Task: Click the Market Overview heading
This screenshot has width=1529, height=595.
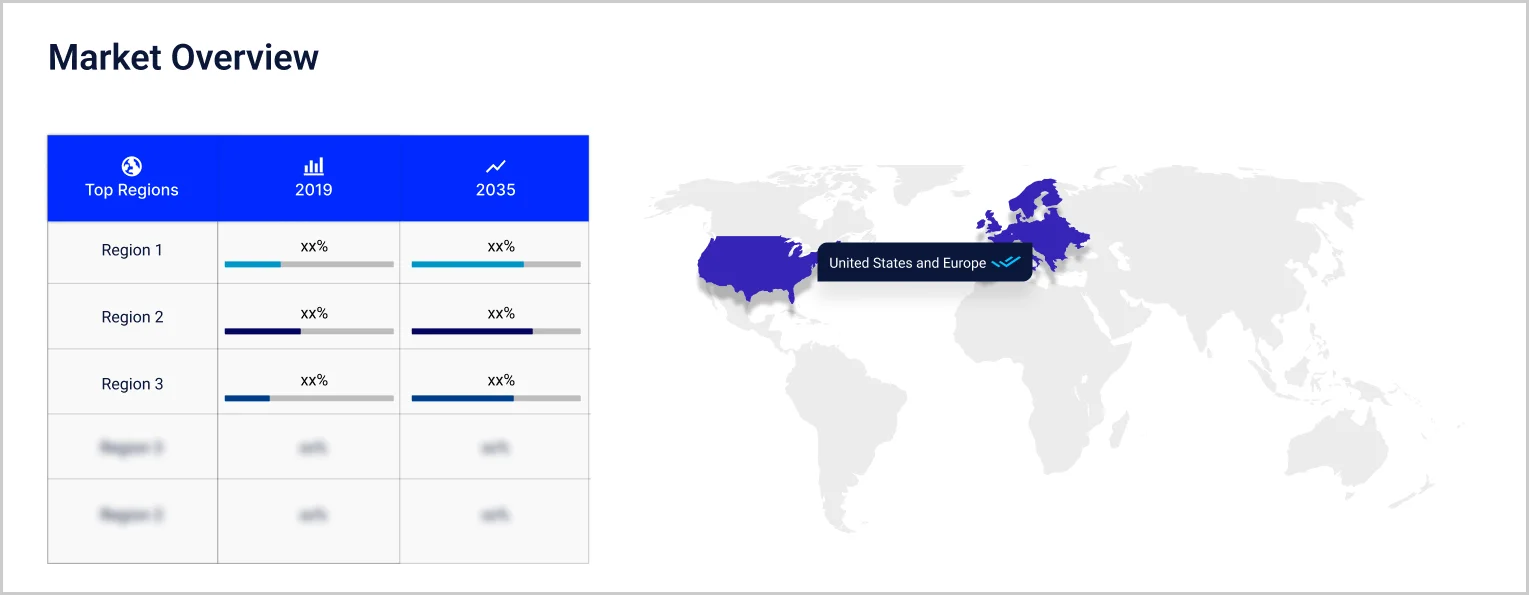Action: [x=183, y=57]
